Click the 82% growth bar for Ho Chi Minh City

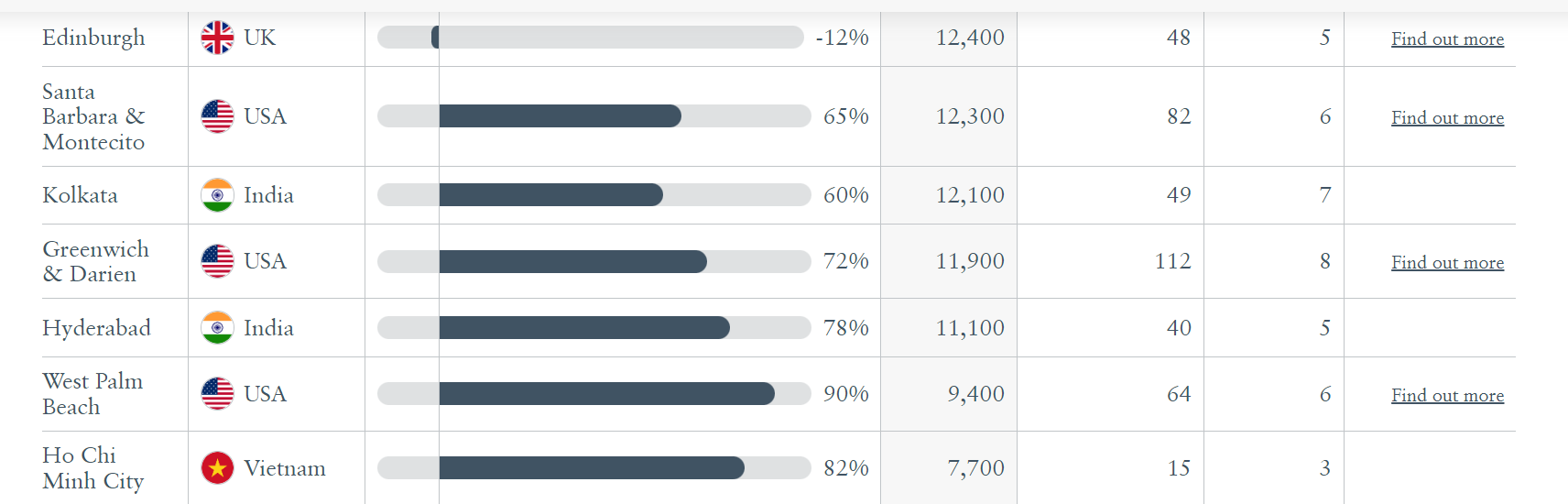pos(591,468)
